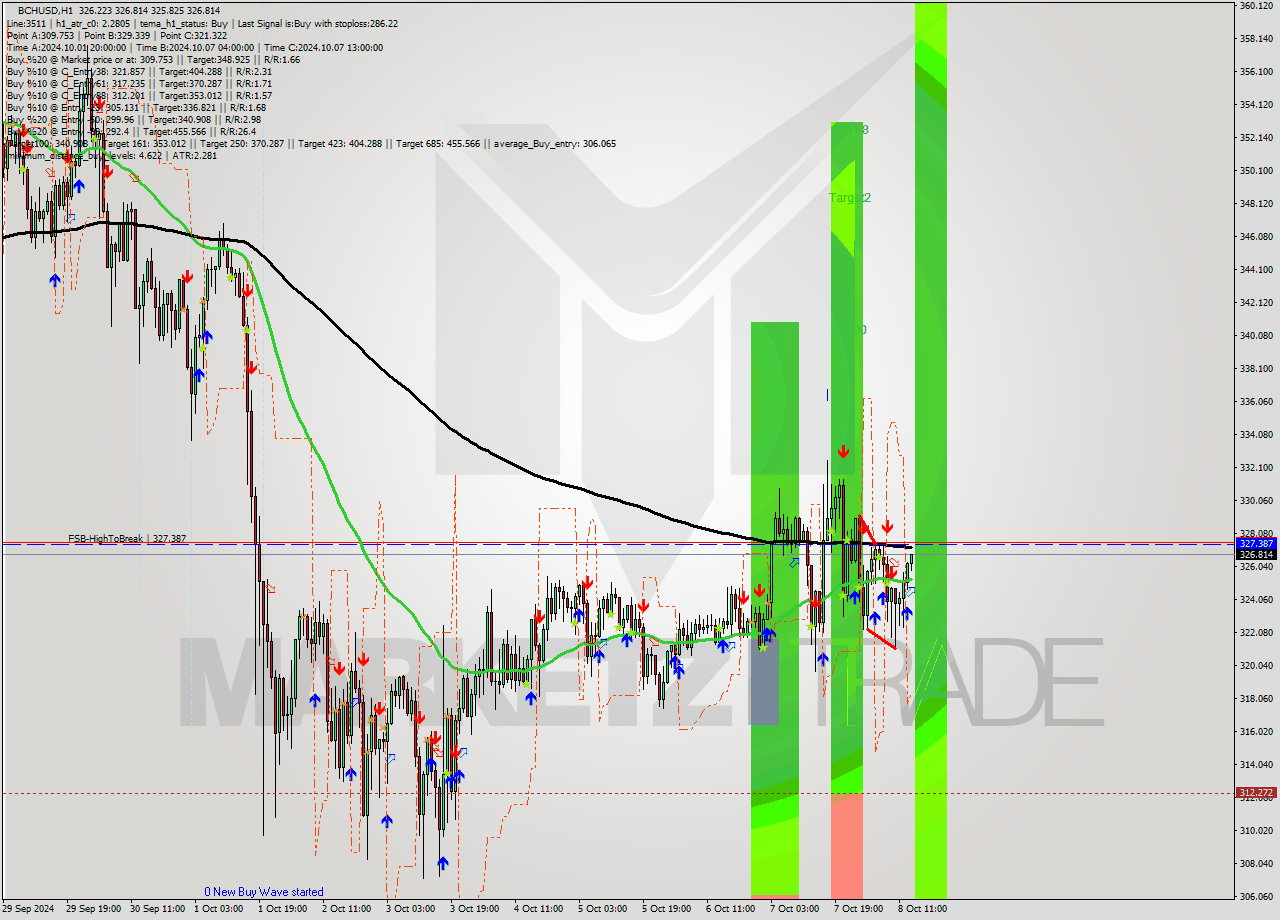Image resolution: width=1280 pixels, height=920 pixels.
Task: Click the '7 Oct 19:00' time axis label
Action: pyautogui.click(x=858, y=909)
